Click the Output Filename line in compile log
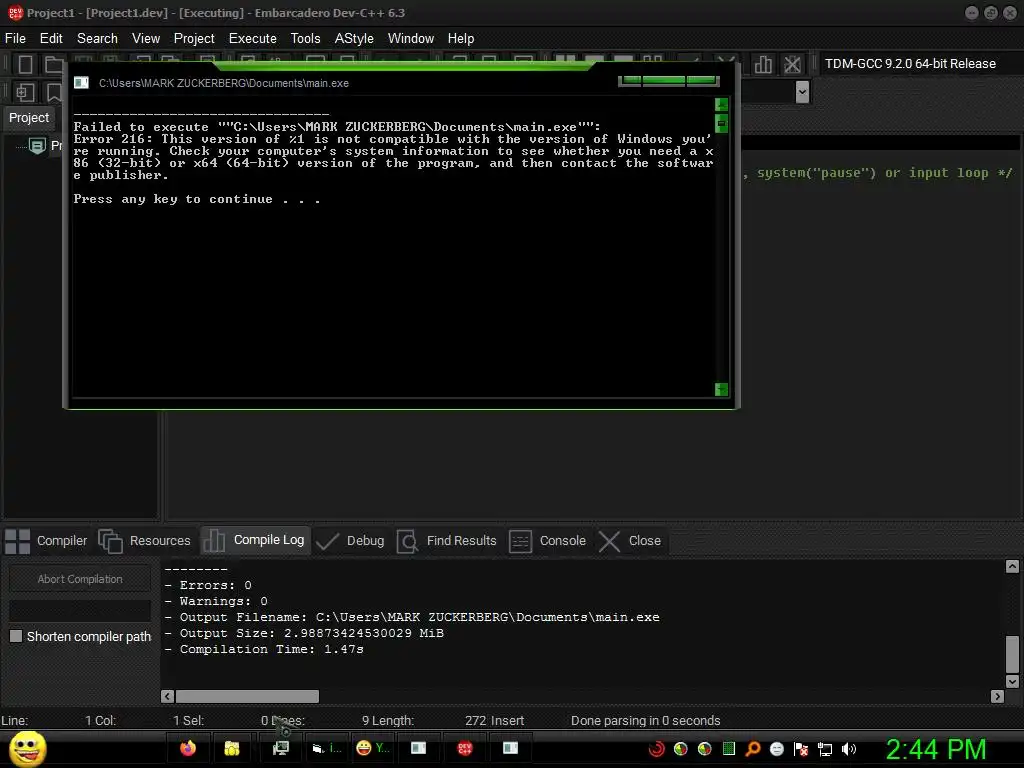The height and width of the screenshot is (768, 1024). pos(412,617)
